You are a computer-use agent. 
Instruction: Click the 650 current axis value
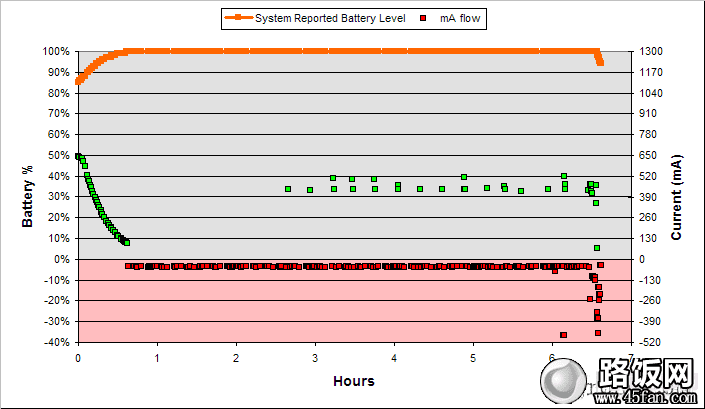coord(648,156)
